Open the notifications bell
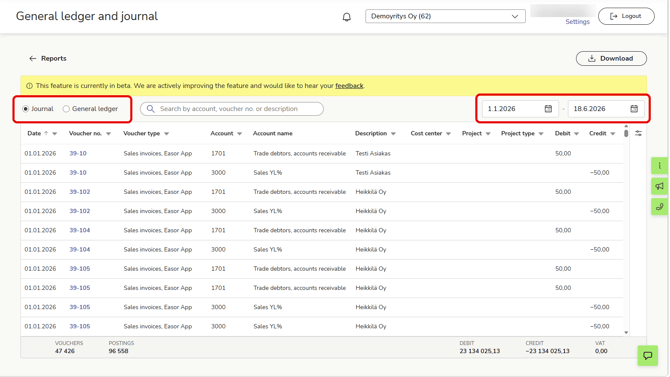Image resolution: width=670 pixels, height=377 pixels. 347,17
